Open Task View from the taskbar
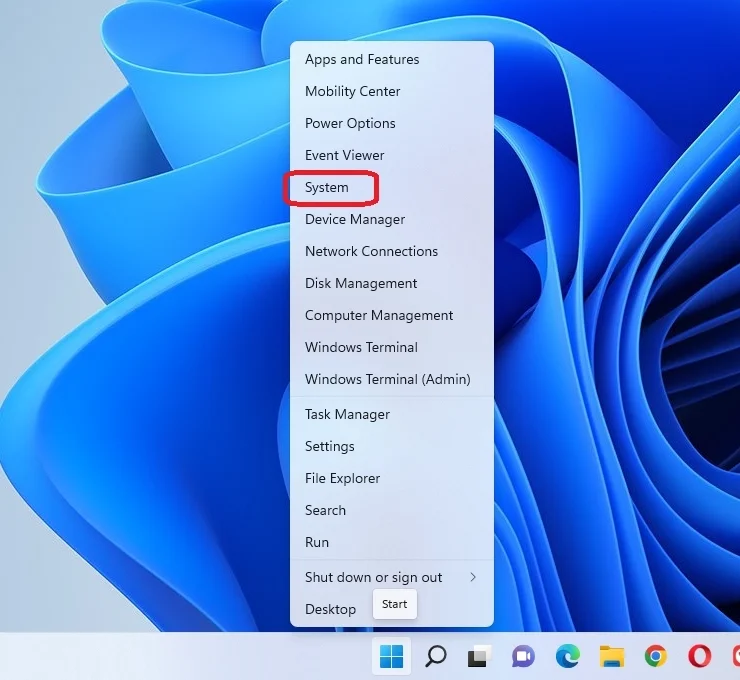Image resolution: width=740 pixels, height=680 pixels. point(479,656)
